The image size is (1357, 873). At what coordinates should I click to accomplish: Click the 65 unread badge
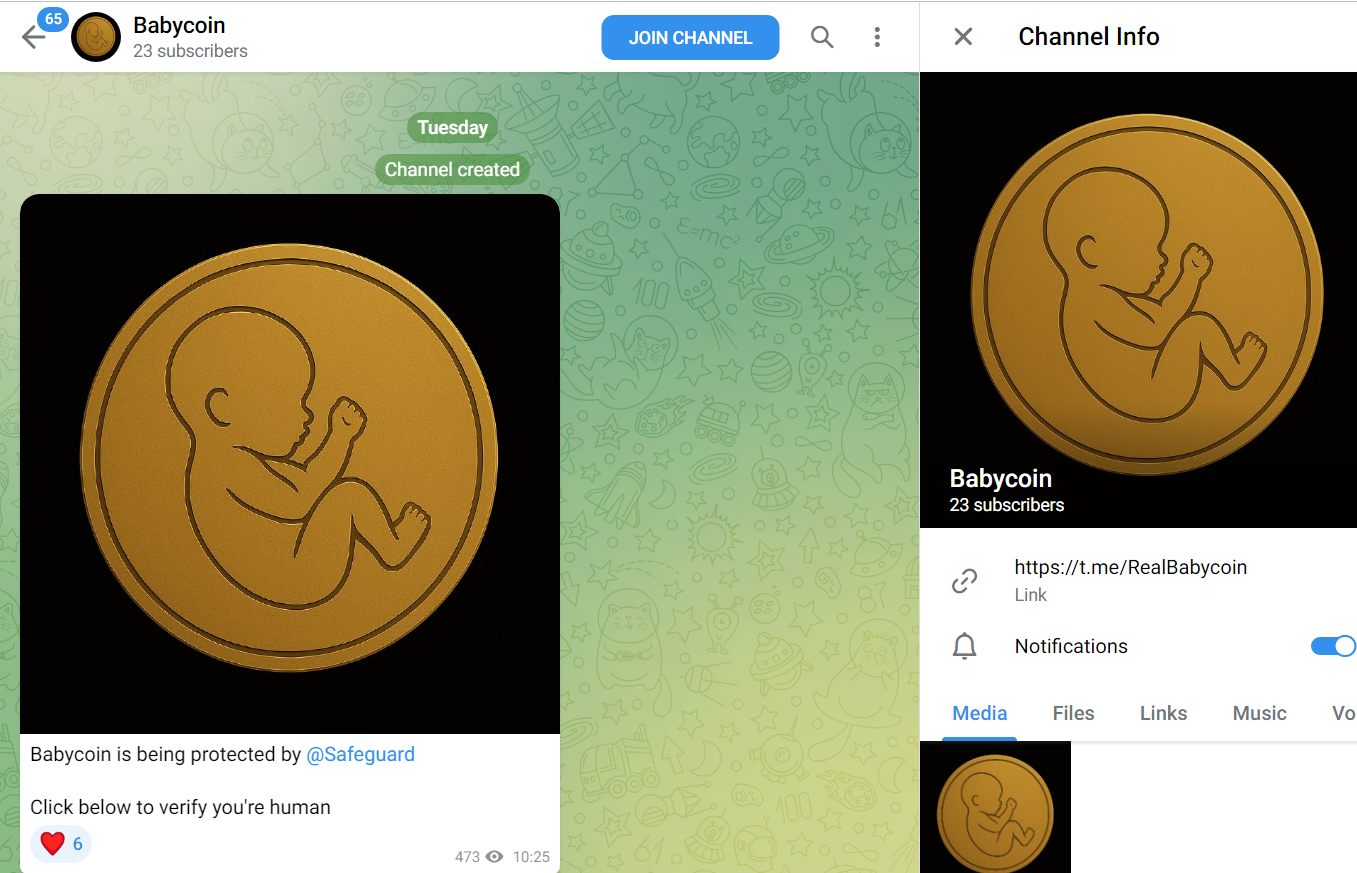53,19
